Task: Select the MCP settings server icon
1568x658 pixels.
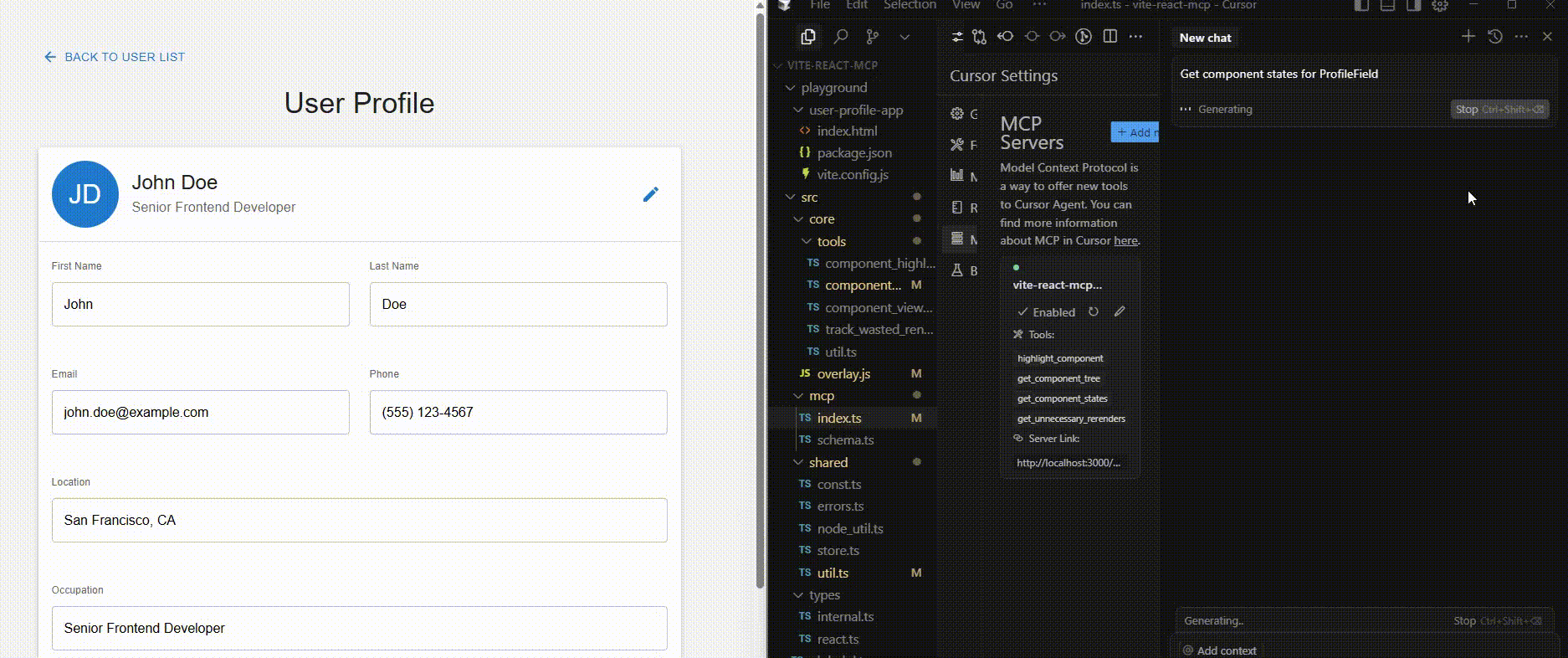Action: [x=957, y=239]
